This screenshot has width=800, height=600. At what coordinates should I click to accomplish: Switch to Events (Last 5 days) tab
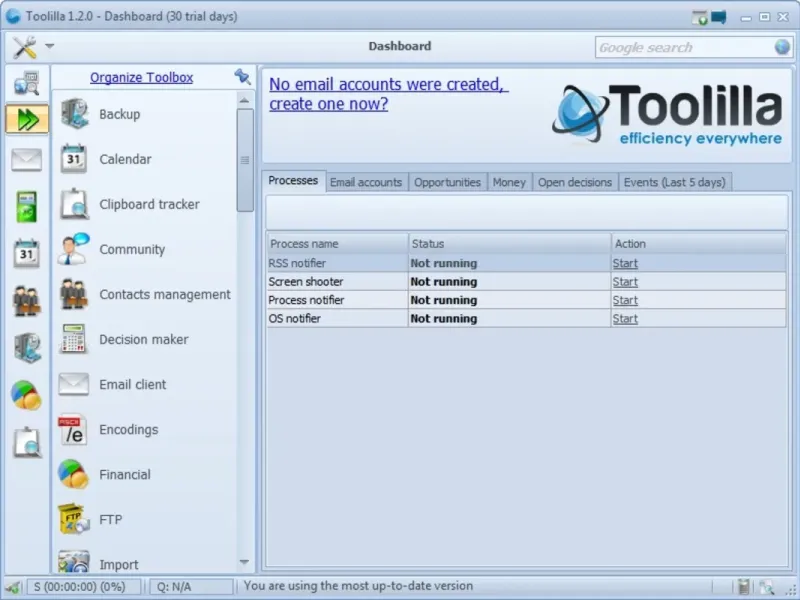coord(674,182)
